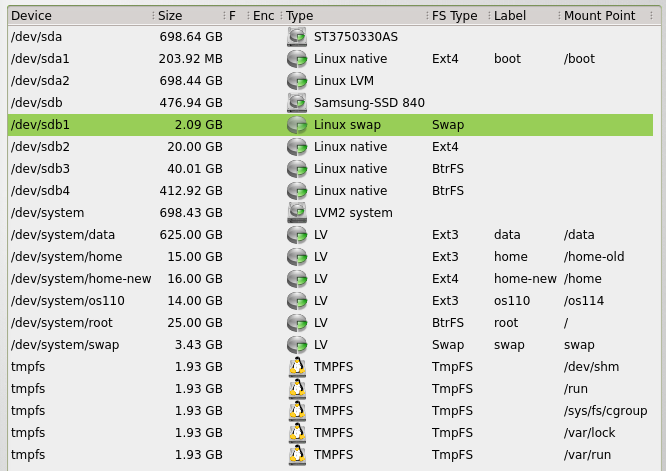The width and height of the screenshot is (666, 471).
Task: Click the Enc column header
Action: point(263,16)
